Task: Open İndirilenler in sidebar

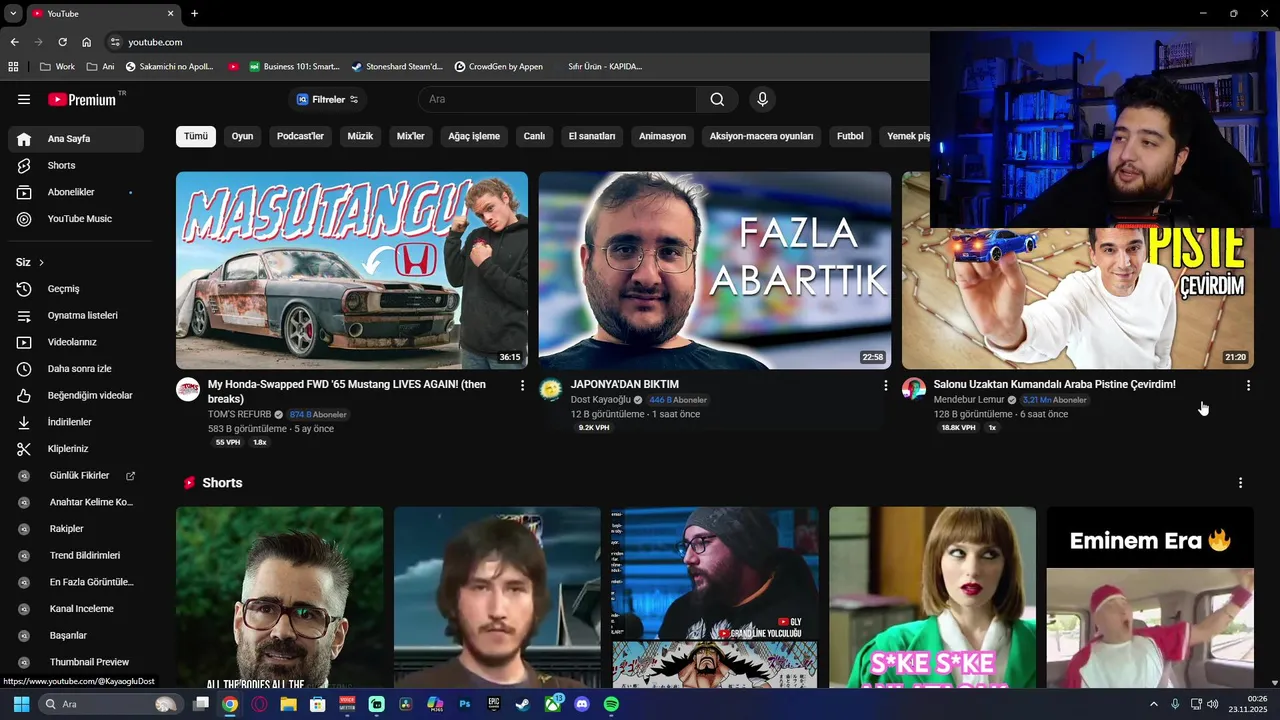Action: 76,422
